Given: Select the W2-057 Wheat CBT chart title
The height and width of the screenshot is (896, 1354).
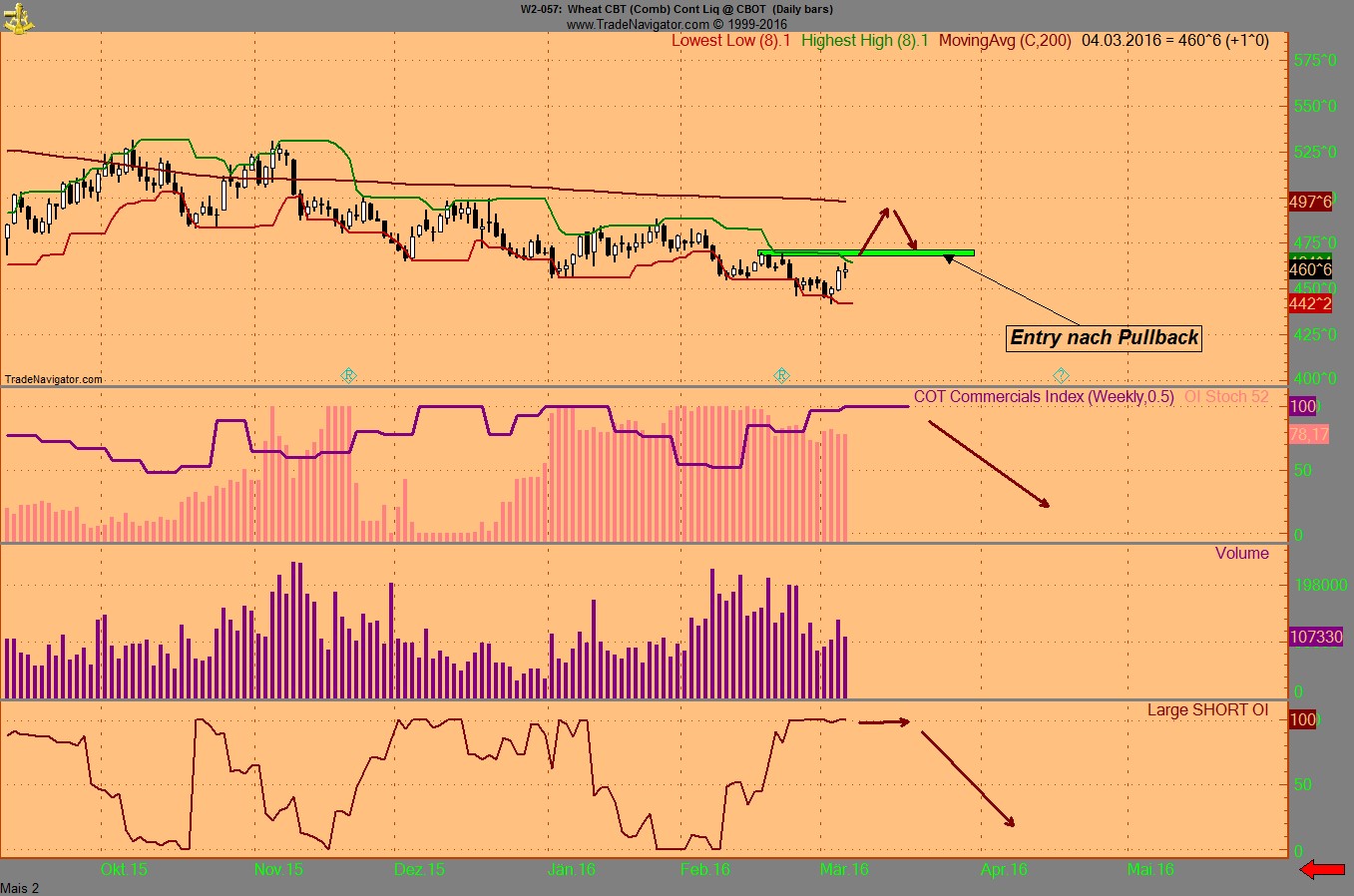Looking at the screenshot, I should (x=677, y=9).
